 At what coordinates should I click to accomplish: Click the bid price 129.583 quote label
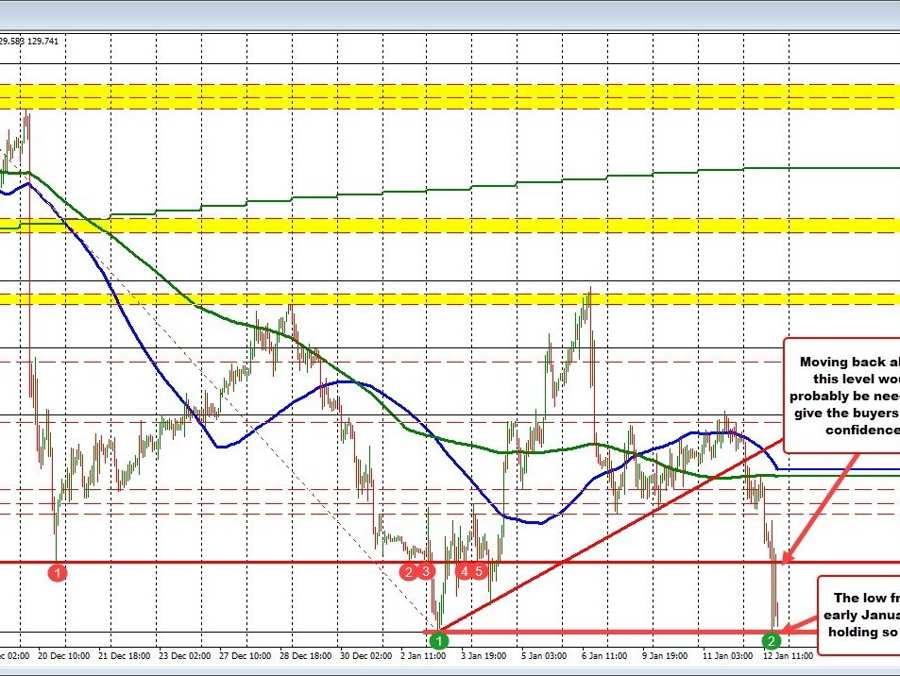point(12,41)
